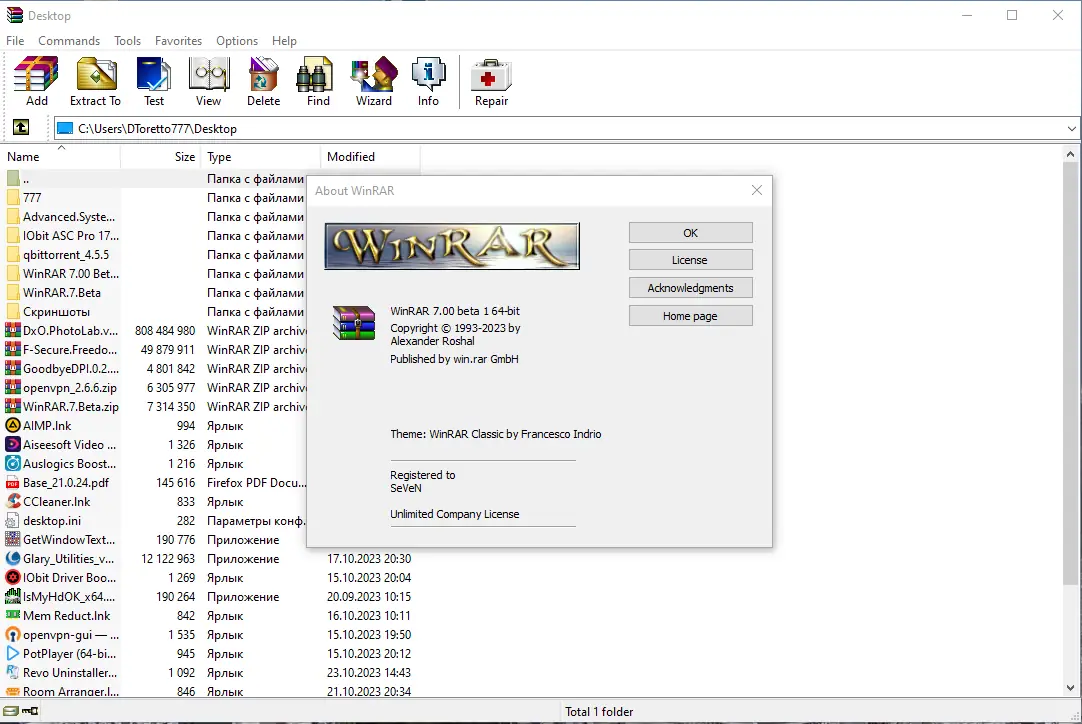Viewport: 1082px width, 724px height.
Task: Select the DxO.PhotoLab archive icon
Action: point(12,331)
